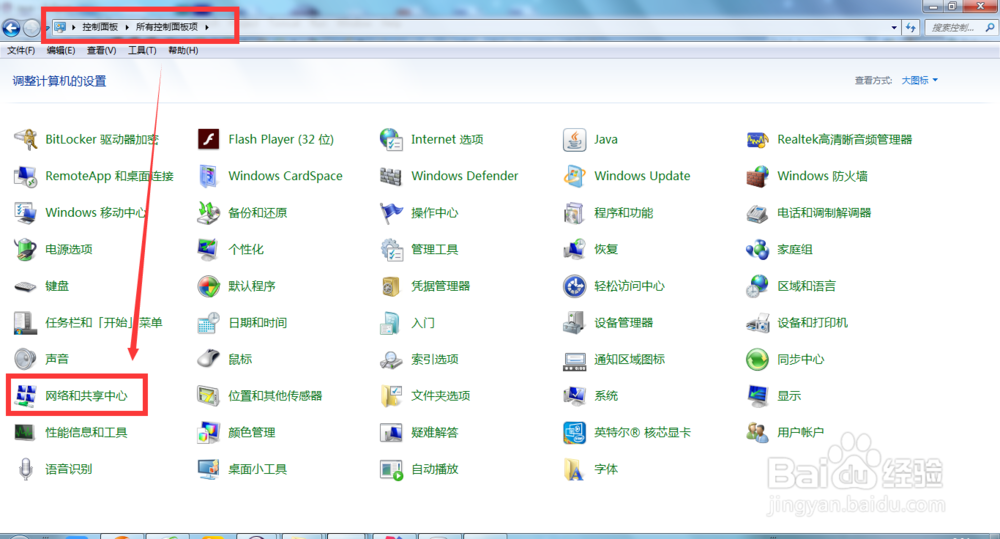The width and height of the screenshot is (1000, 539).
Task: Click the 家庭组 spheres icon
Action: (x=758, y=249)
